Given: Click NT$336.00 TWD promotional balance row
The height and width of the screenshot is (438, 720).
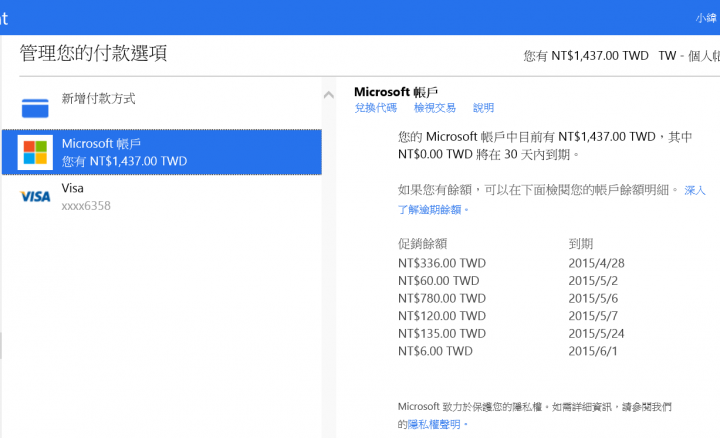Looking at the screenshot, I should click(x=442, y=263).
